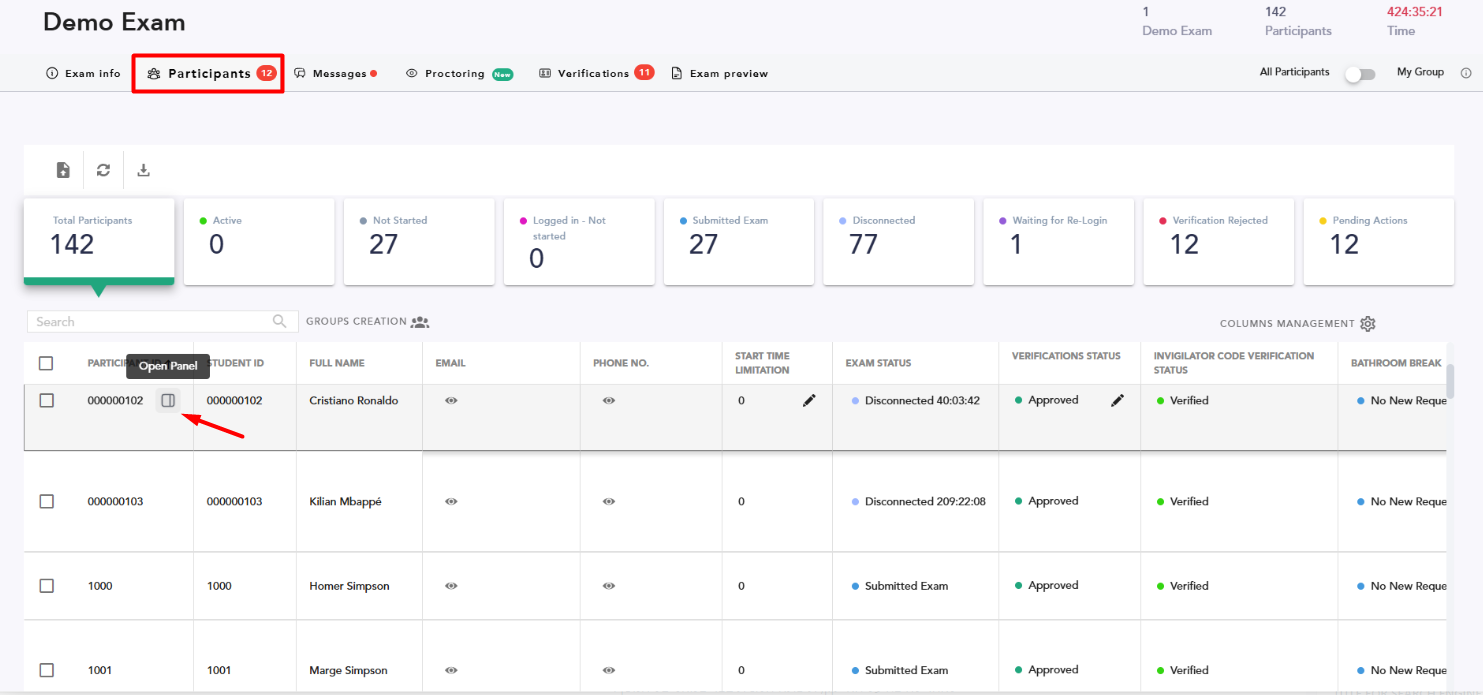The width and height of the screenshot is (1483, 695).
Task: Filter by Disconnected card
Action: [x=899, y=241]
